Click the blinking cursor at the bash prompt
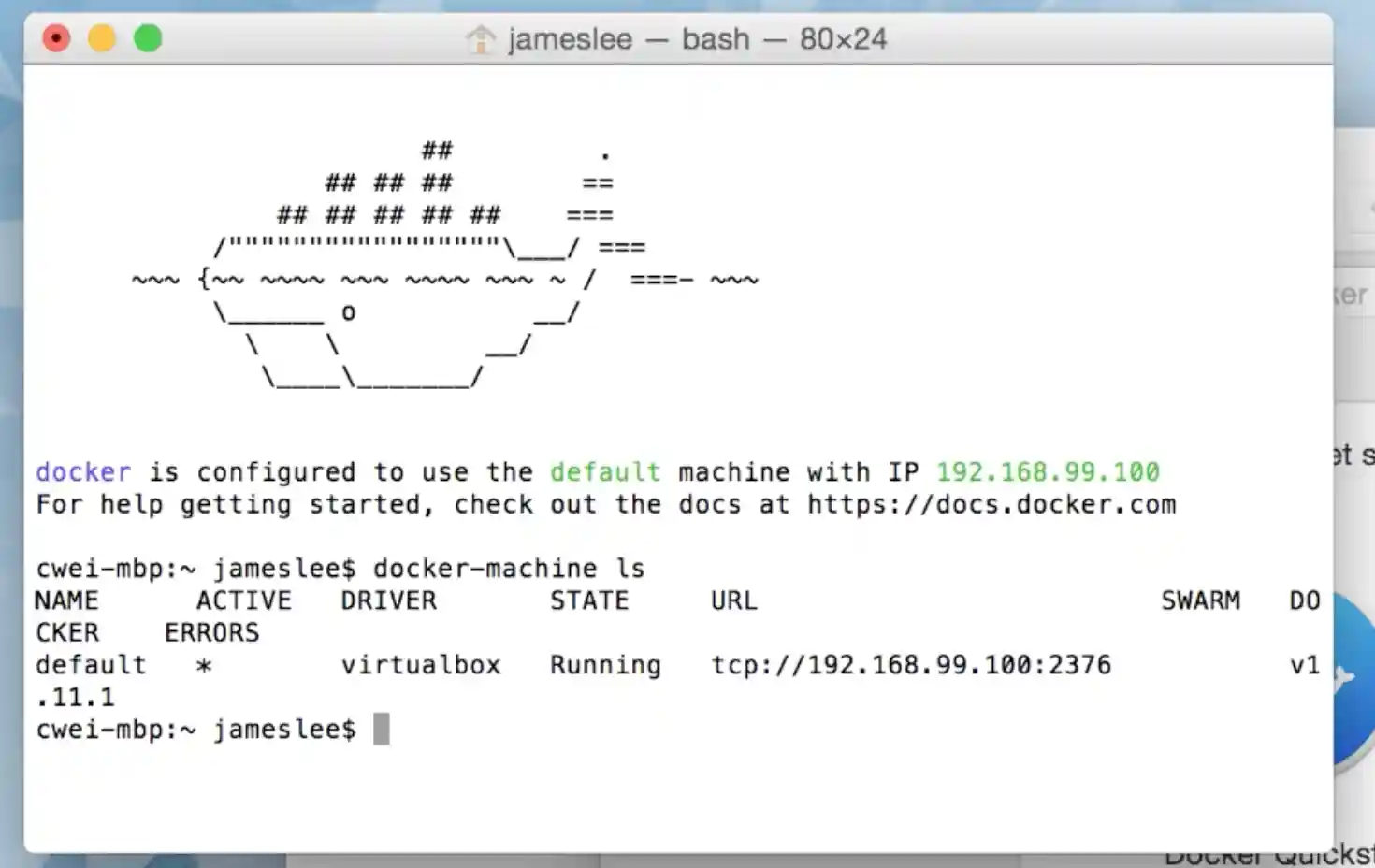 pyautogui.click(x=383, y=728)
